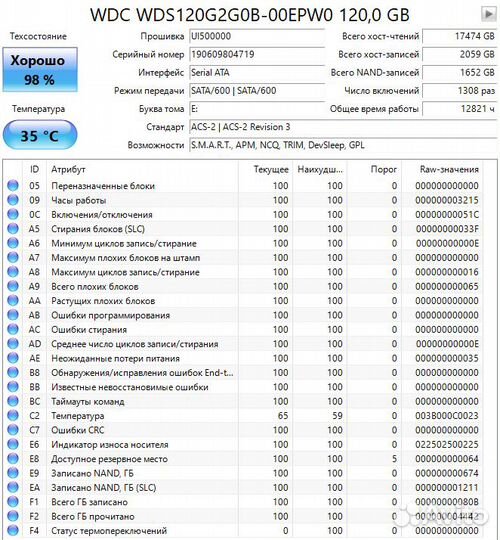Click the status icon of row BC Таймауты команд

coord(13,401)
